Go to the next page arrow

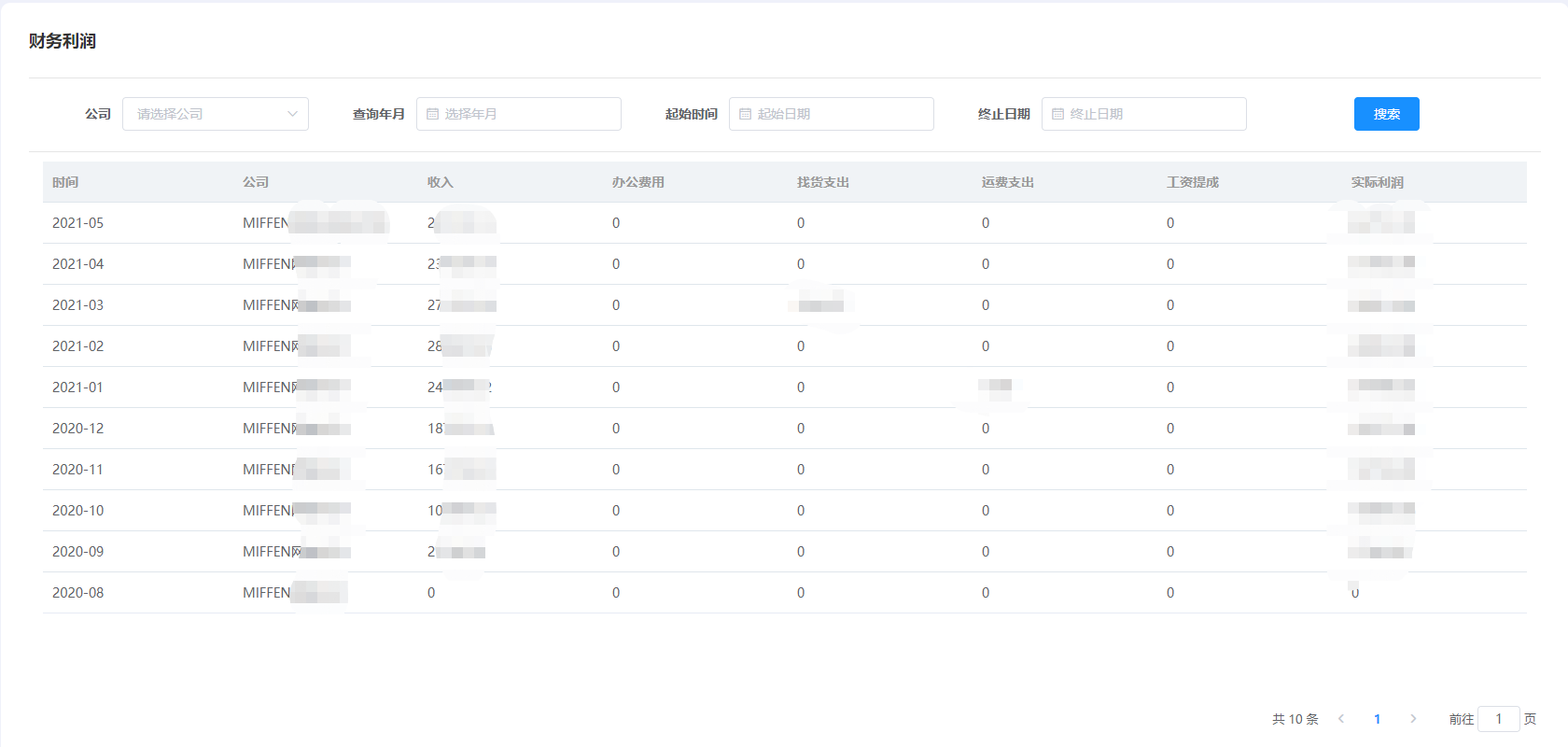pyautogui.click(x=1413, y=719)
